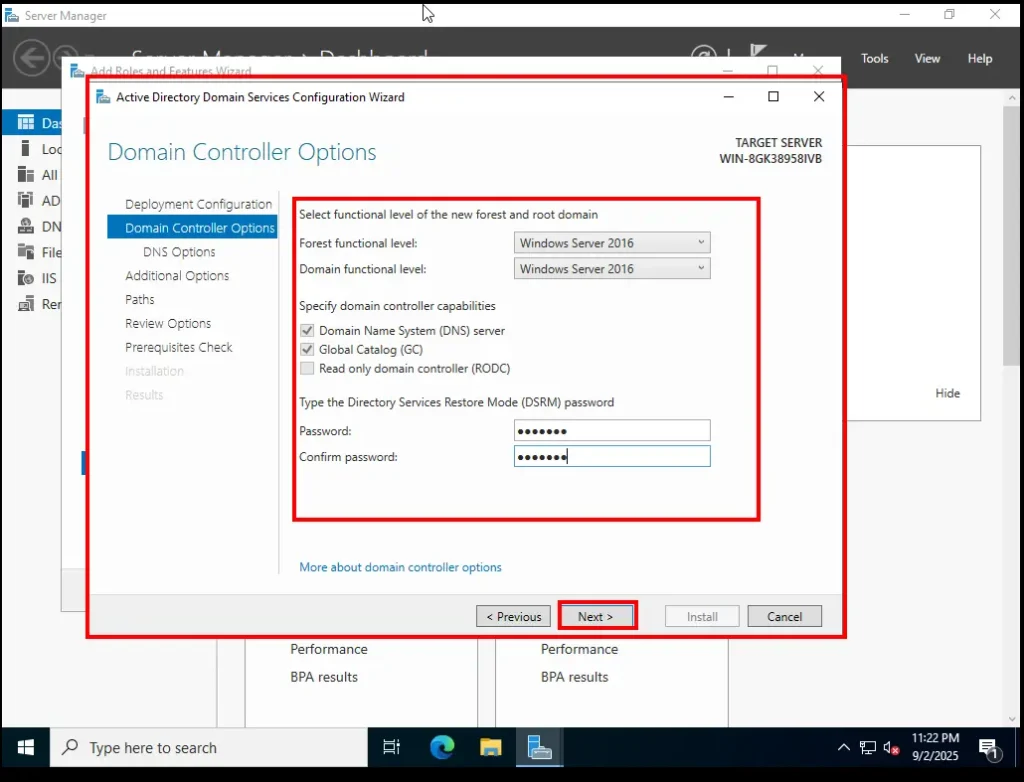Click the taskbar search box
Screen dimensions: 1024x782
[x=209, y=747]
